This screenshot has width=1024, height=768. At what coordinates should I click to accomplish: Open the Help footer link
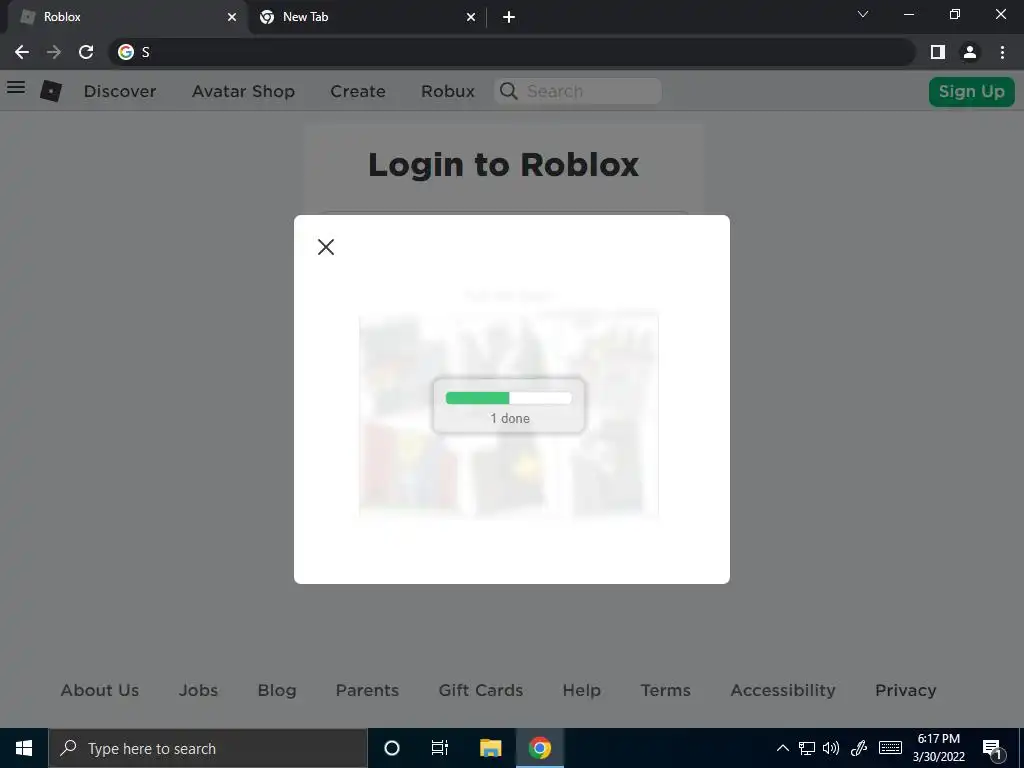tap(582, 690)
